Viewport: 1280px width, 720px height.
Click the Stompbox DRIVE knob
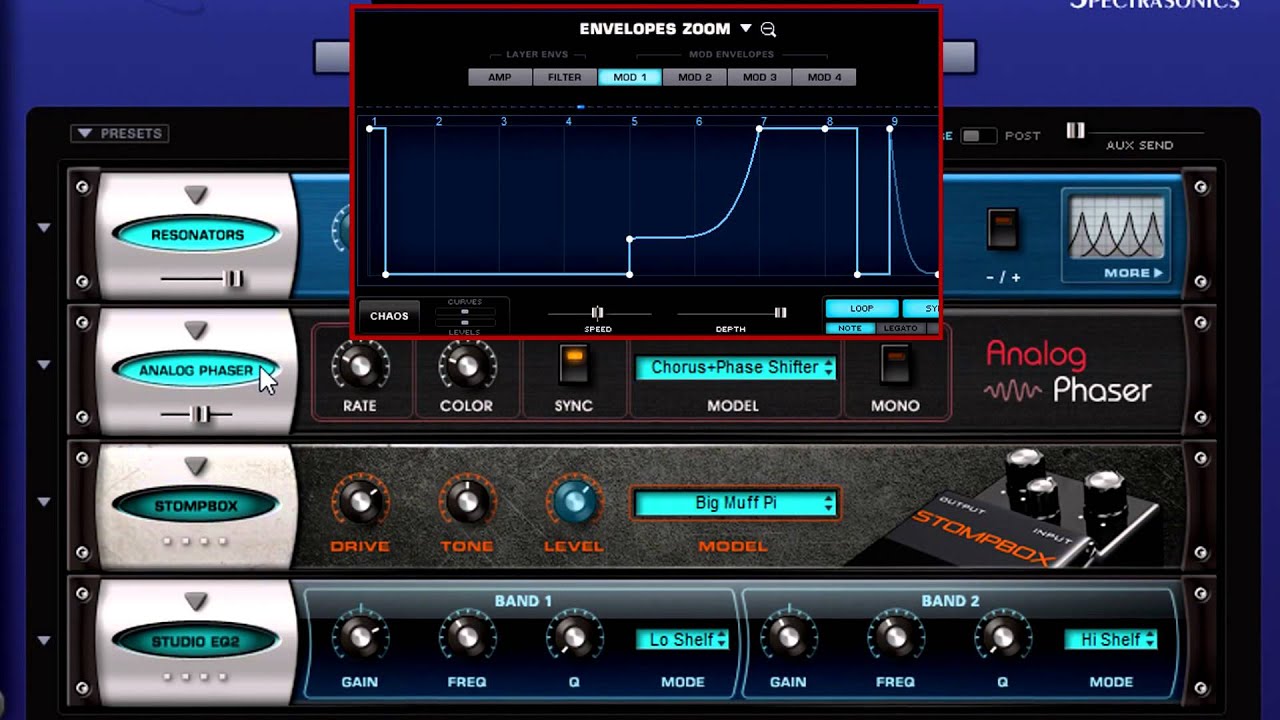coord(360,503)
